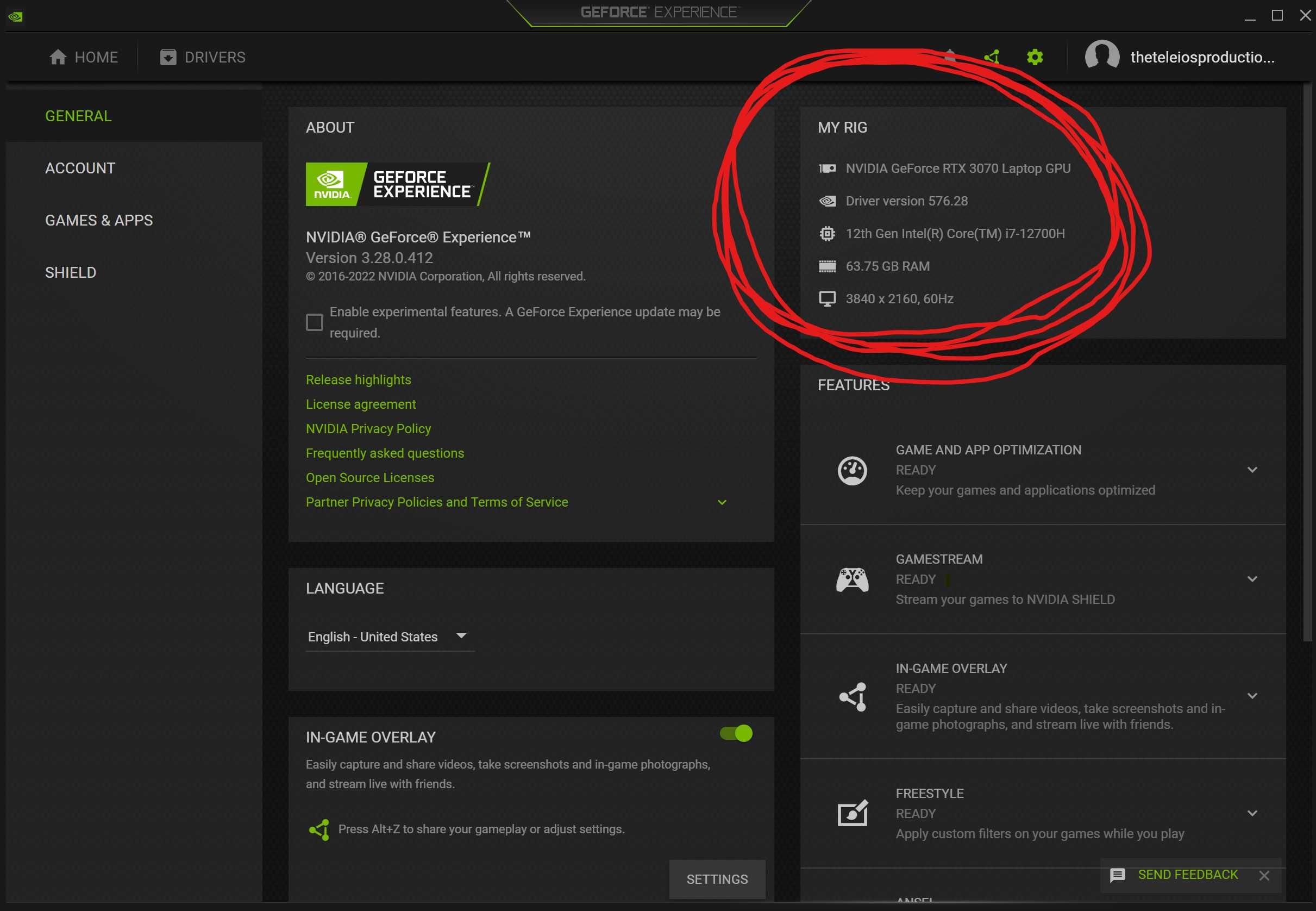Dismiss the Send Feedback popup
Viewport: 1316px width, 911px height.
pos(1264,876)
